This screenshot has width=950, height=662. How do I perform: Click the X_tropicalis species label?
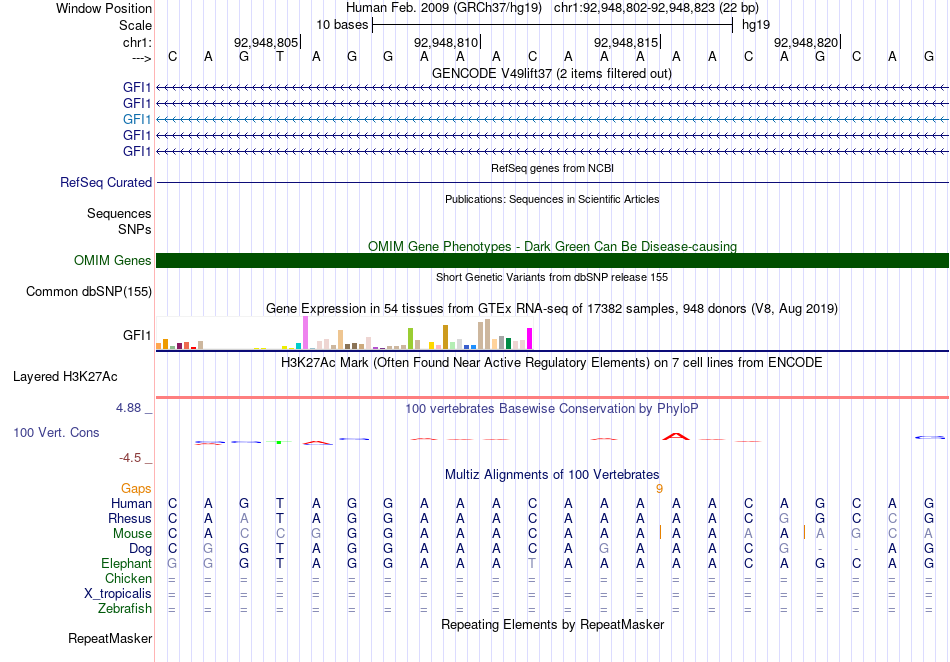click(118, 594)
